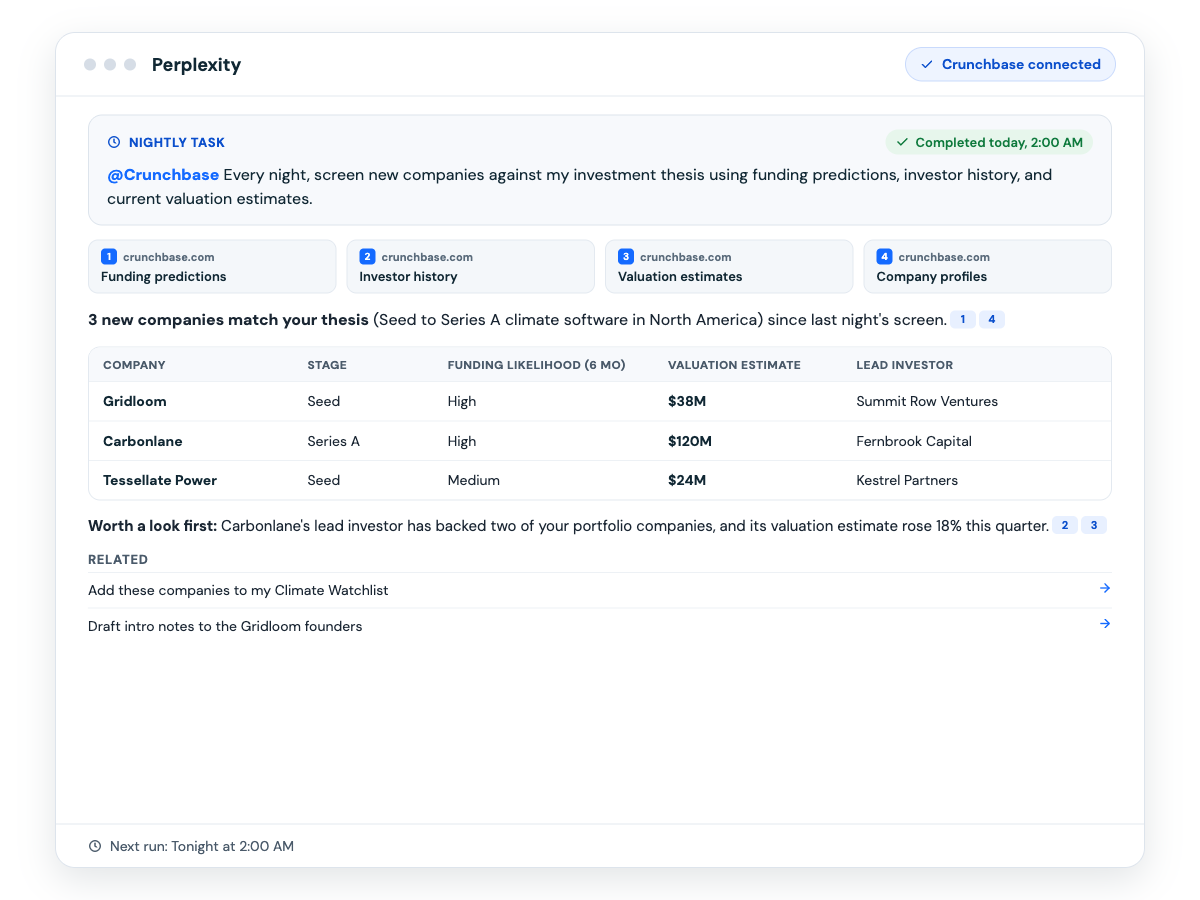Open source card Funding predictions
1200x900 pixels.
[212, 266]
